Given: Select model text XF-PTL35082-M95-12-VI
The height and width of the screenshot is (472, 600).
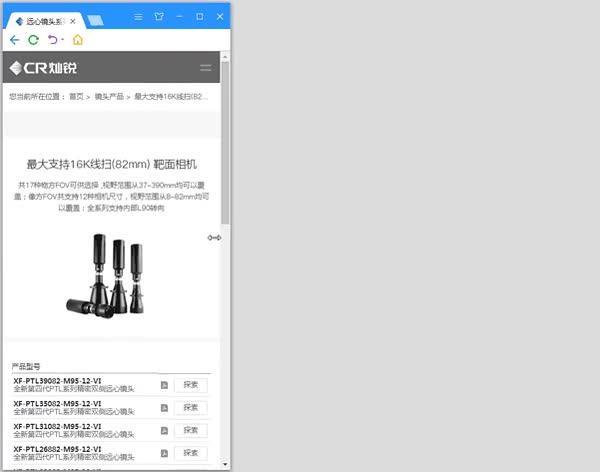Looking at the screenshot, I should [x=57, y=403].
